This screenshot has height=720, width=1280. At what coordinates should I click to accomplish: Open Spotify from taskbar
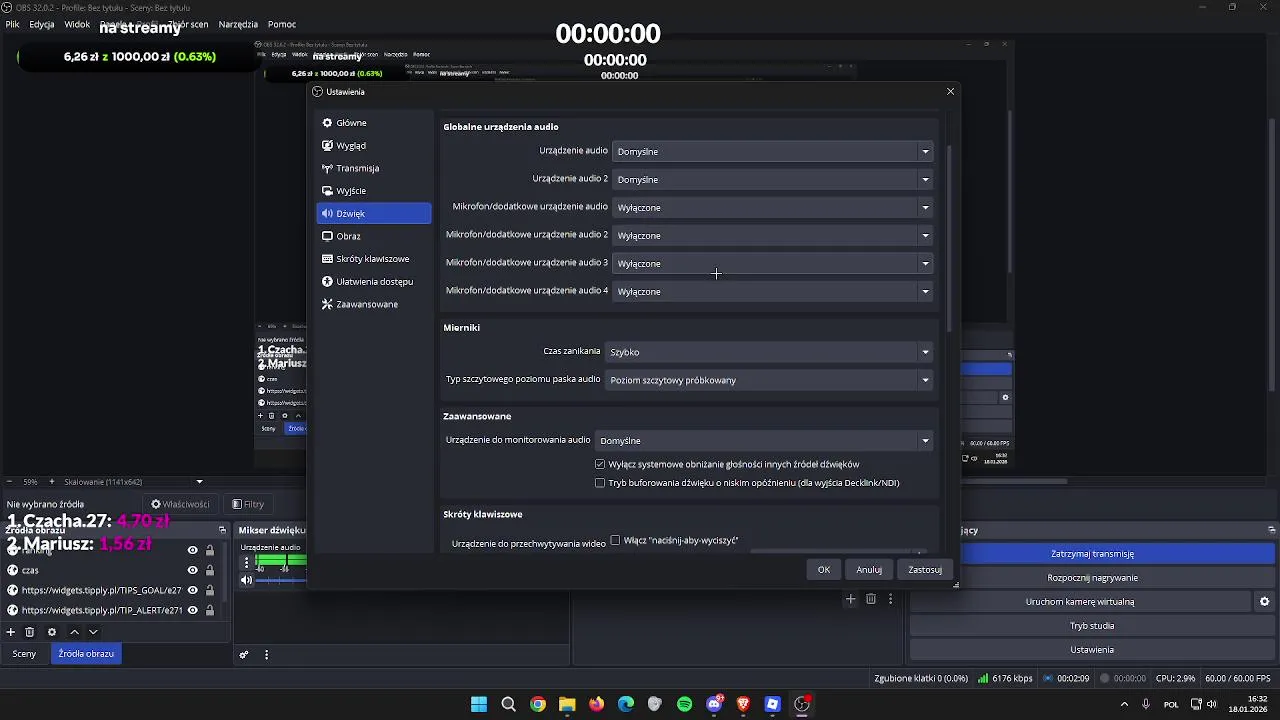(684, 704)
